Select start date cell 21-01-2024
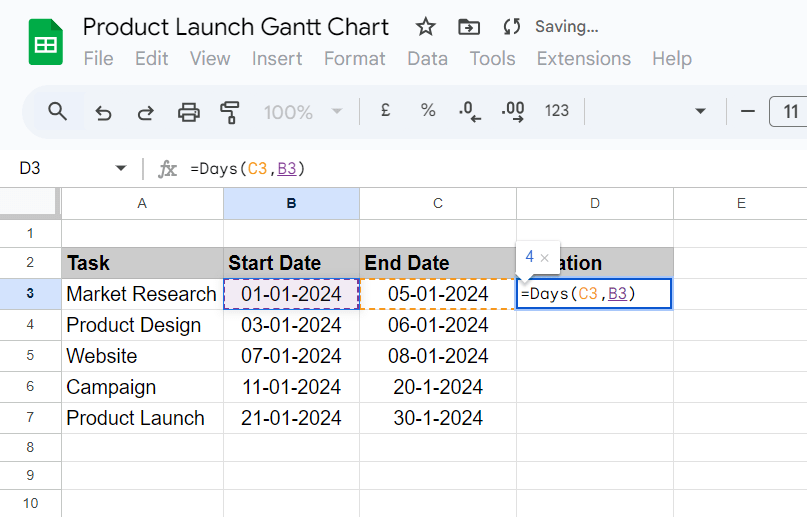The image size is (807, 517). [291, 418]
